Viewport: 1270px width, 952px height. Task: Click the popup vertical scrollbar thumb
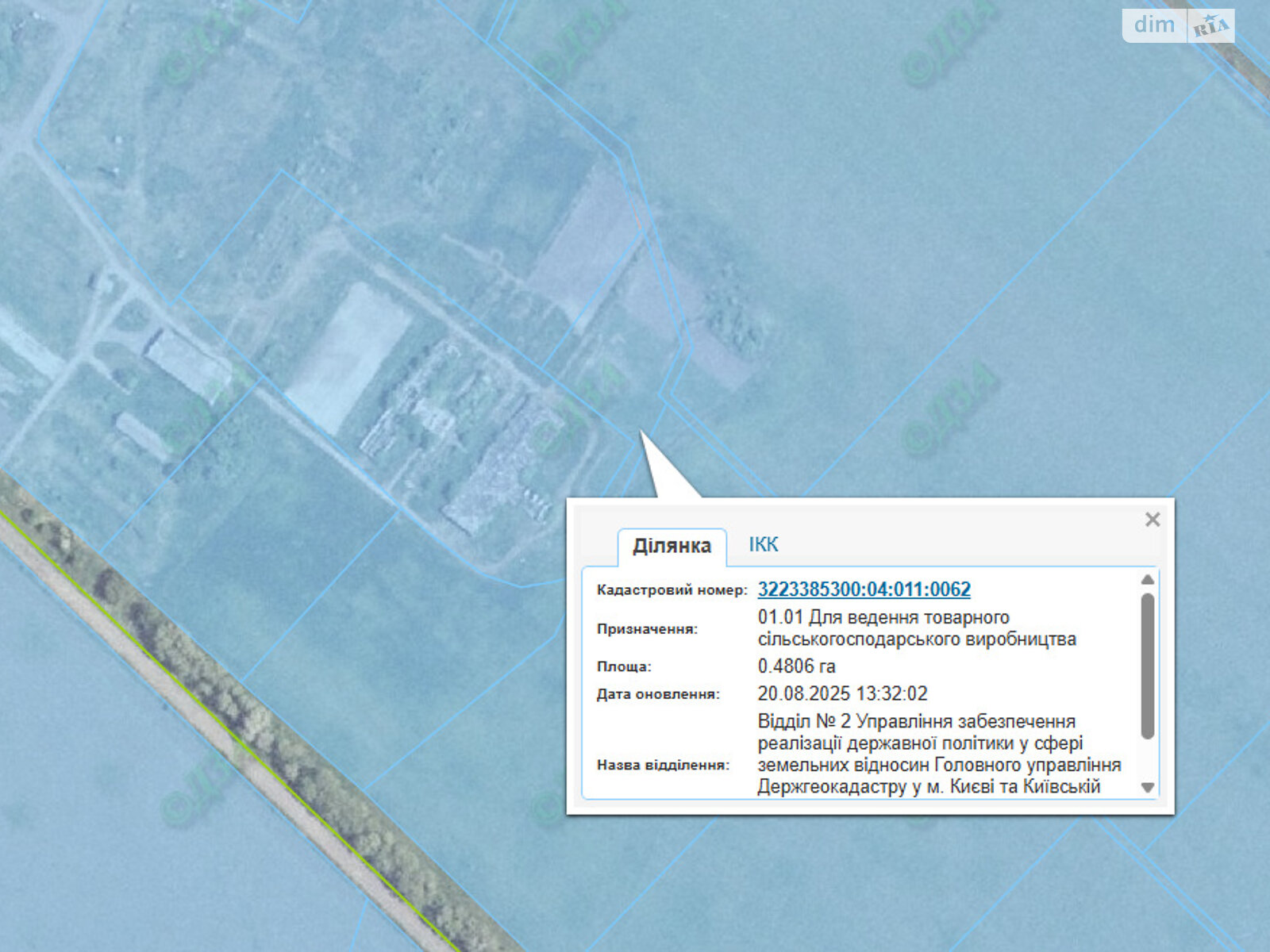(x=1148, y=666)
